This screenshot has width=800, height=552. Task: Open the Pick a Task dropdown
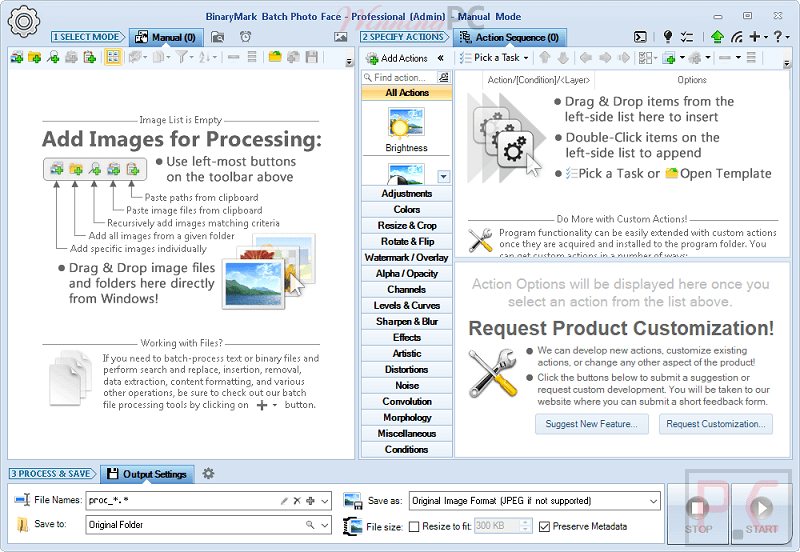[493, 58]
